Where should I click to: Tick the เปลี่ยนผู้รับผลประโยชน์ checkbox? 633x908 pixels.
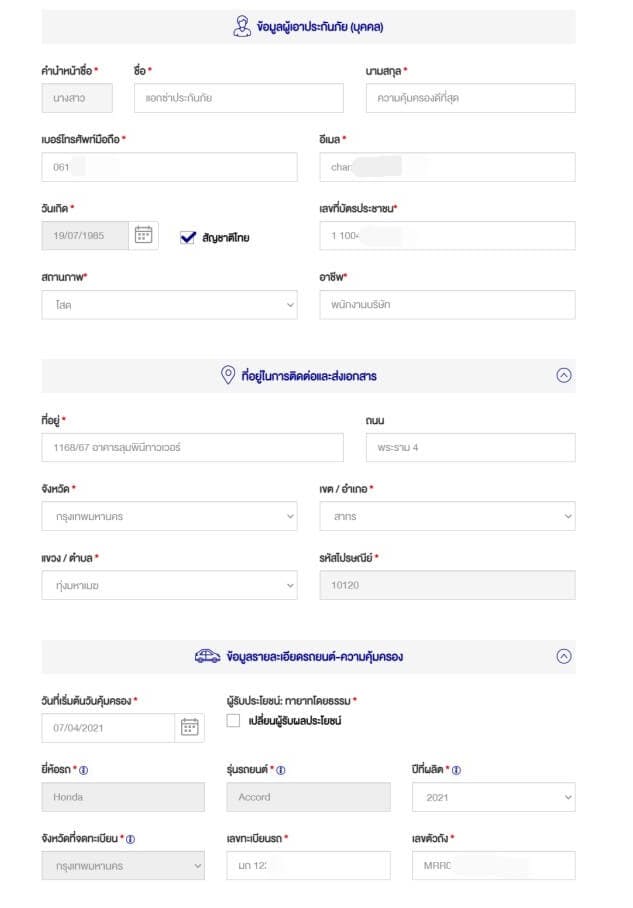233,720
